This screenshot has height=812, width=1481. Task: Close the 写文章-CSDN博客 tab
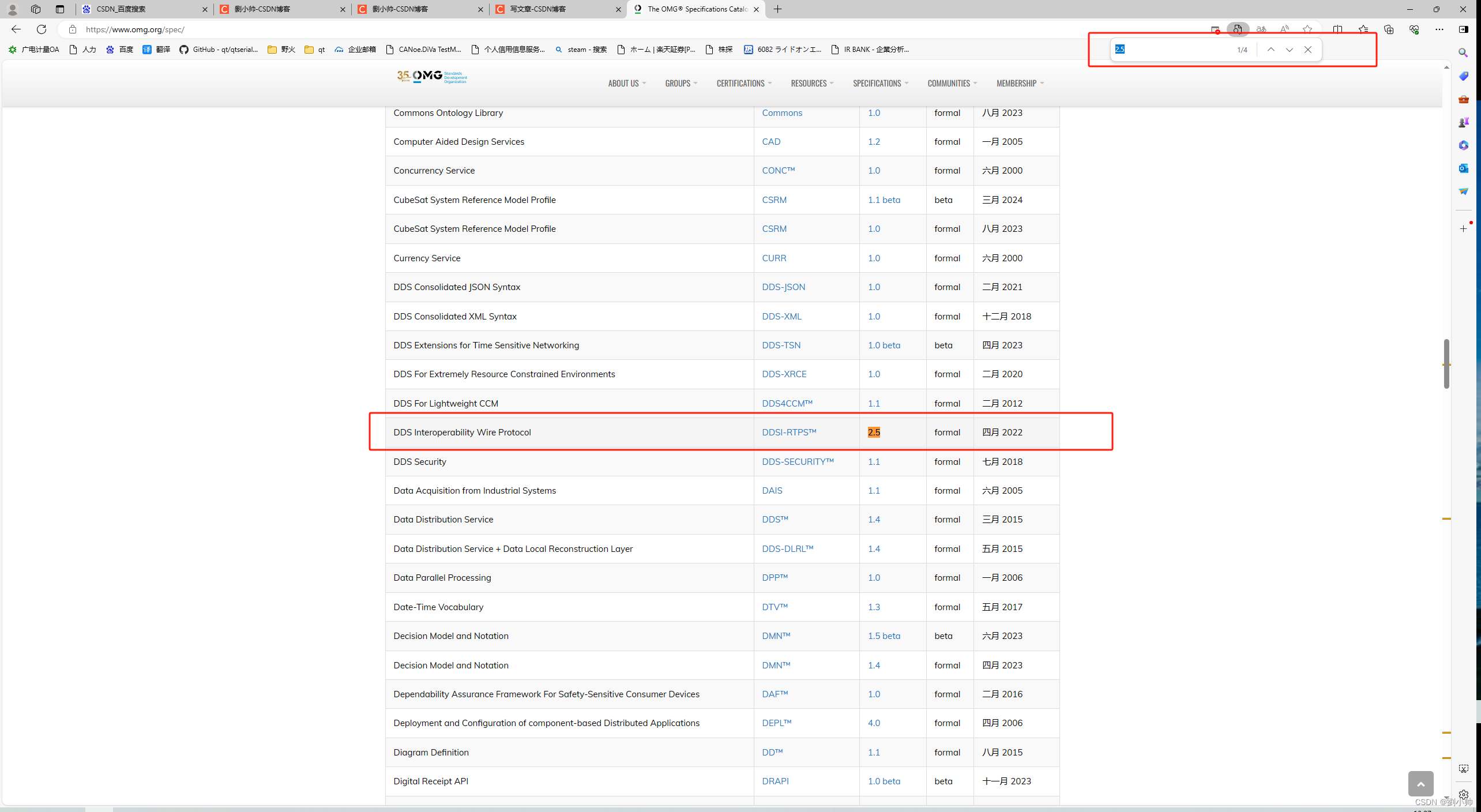[x=618, y=9]
